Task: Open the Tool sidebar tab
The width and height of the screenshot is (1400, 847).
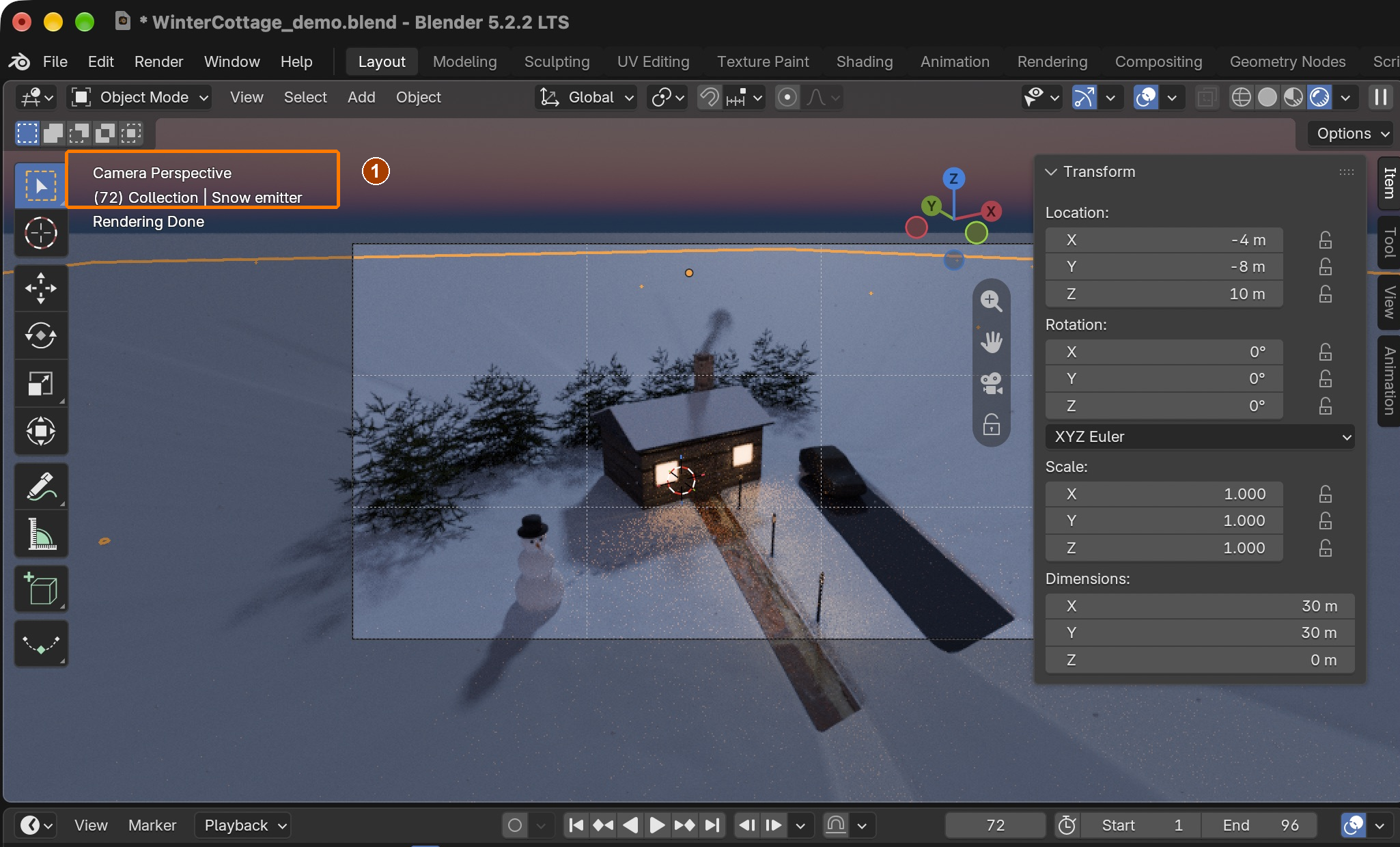Action: (x=1389, y=242)
